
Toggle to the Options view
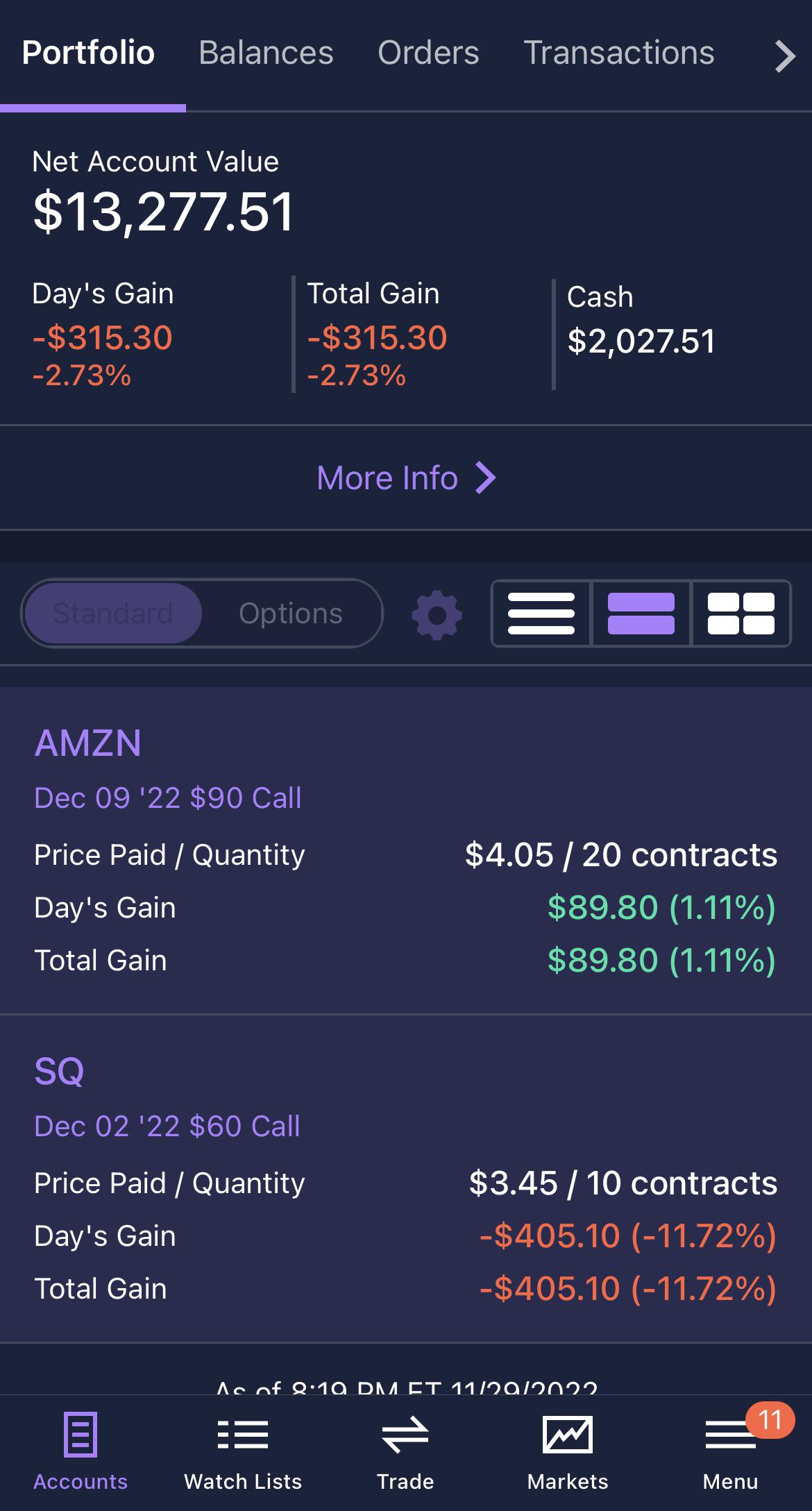tap(291, 614)
